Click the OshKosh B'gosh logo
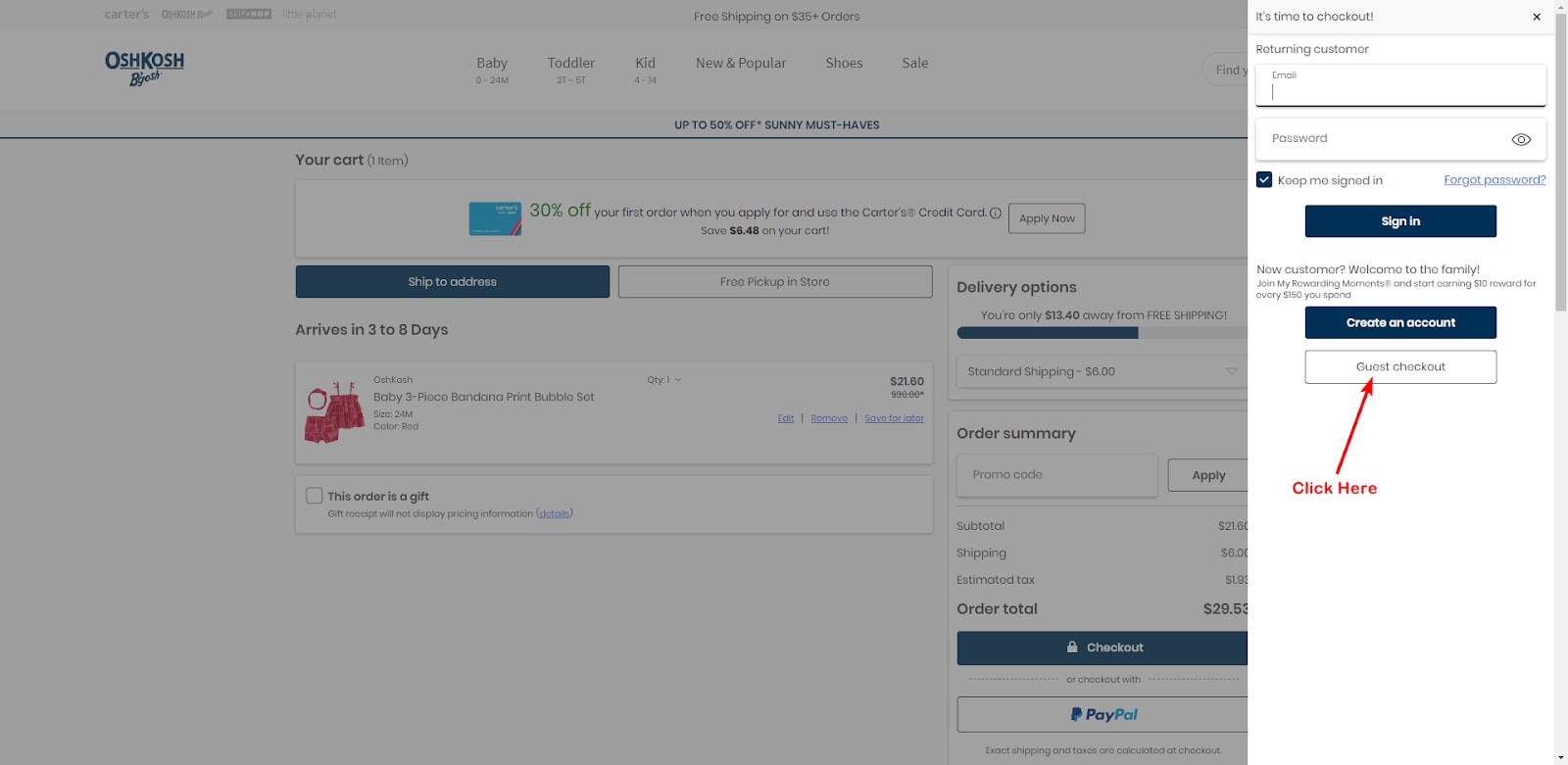The width and height of the screenshot is (1568, 765). click(x=144, y=68)
